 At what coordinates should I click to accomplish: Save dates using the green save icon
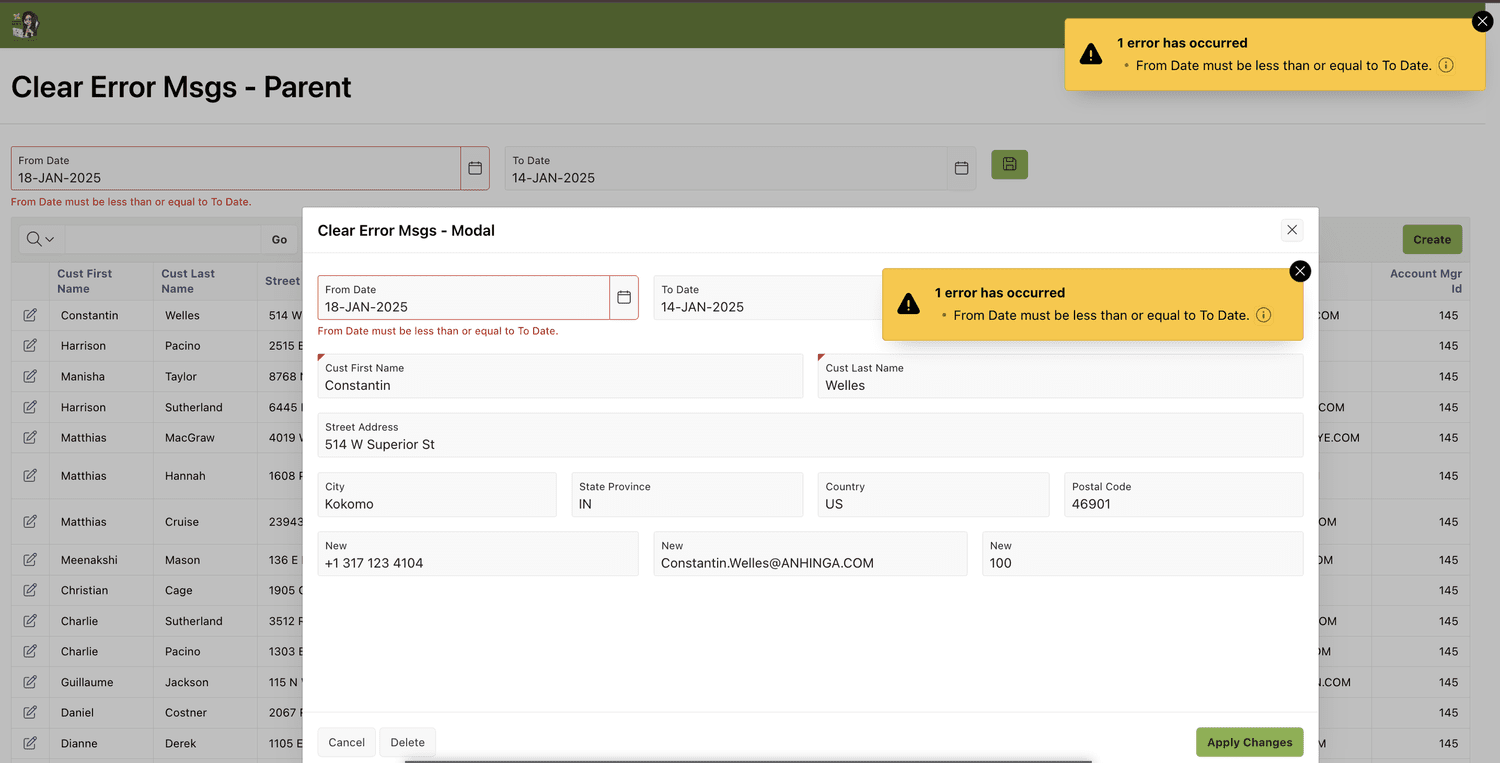(1009, 165)
